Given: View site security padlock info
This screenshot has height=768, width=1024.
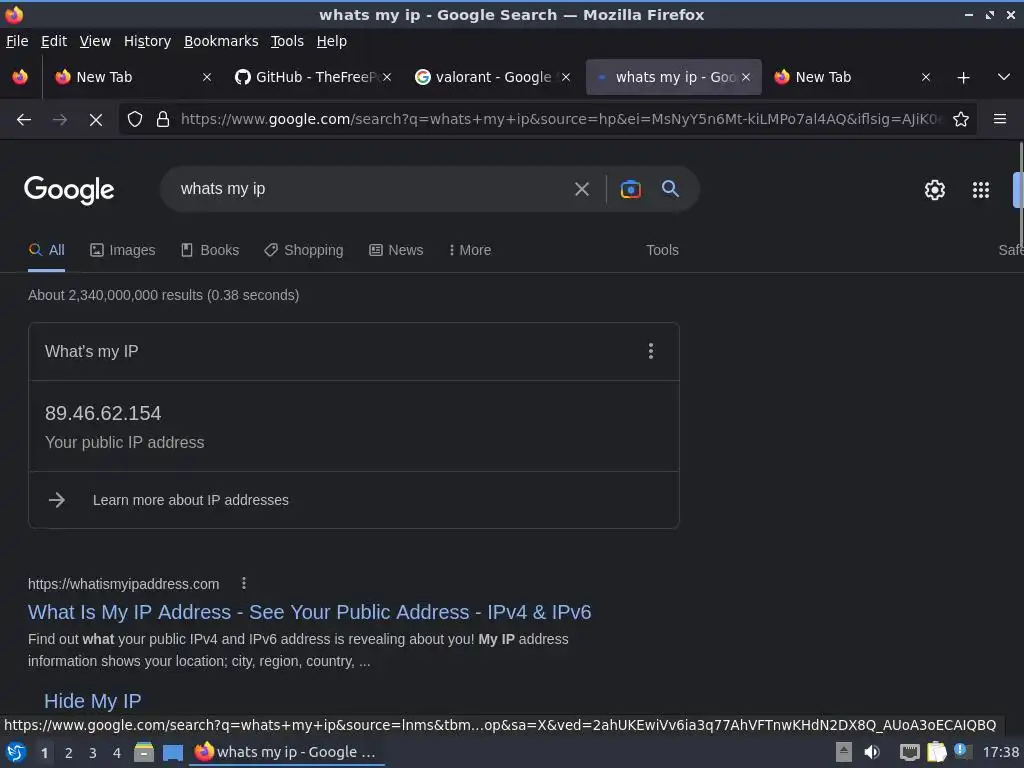Looking at the screenshot, I should pyautogui.click(x=163, y=120).
